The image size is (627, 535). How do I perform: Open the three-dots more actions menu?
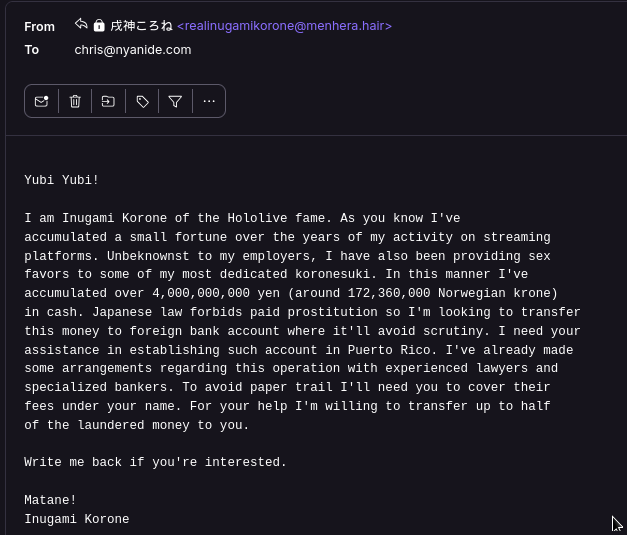point(209,101)
